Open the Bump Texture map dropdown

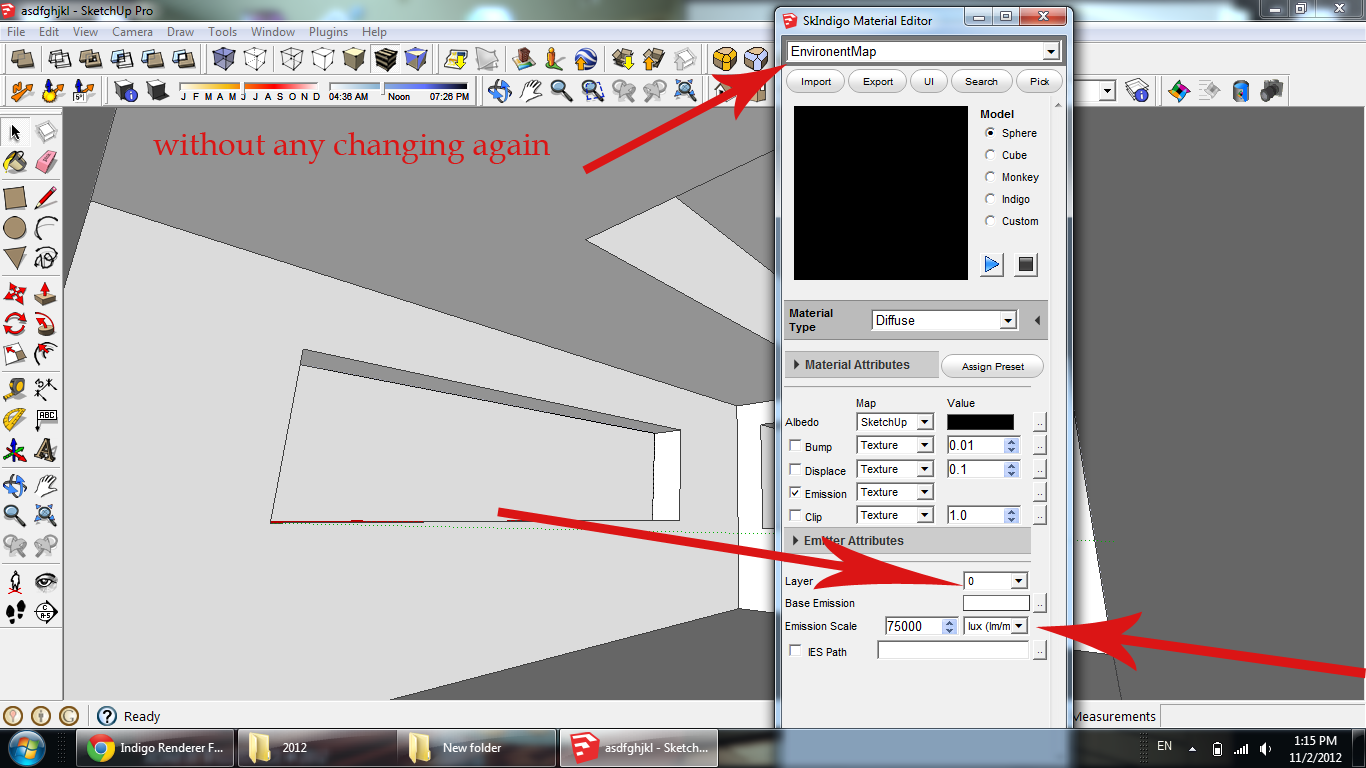(925, 445)
